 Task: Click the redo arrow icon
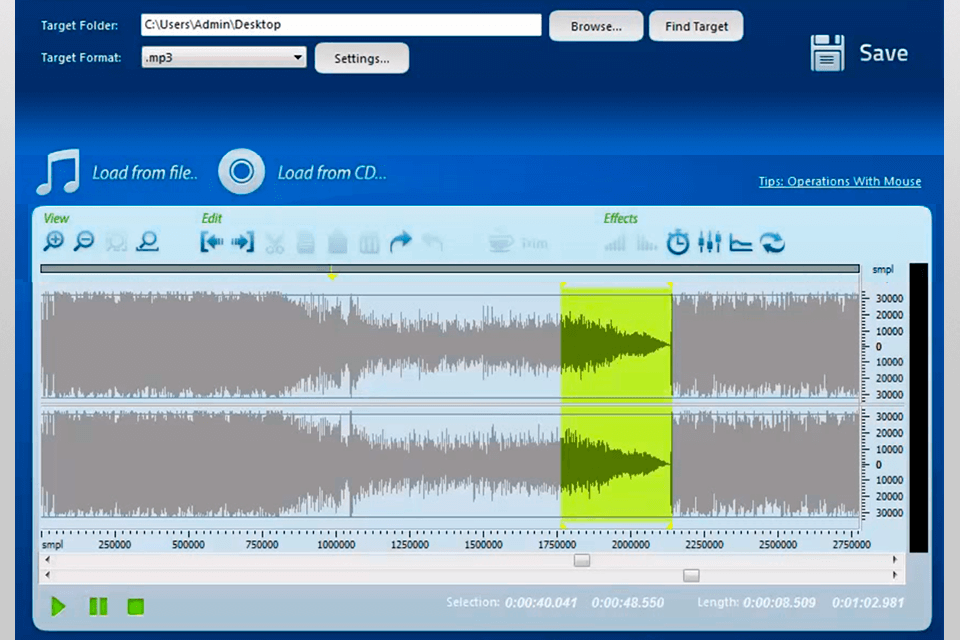click(x=400, y=242)
